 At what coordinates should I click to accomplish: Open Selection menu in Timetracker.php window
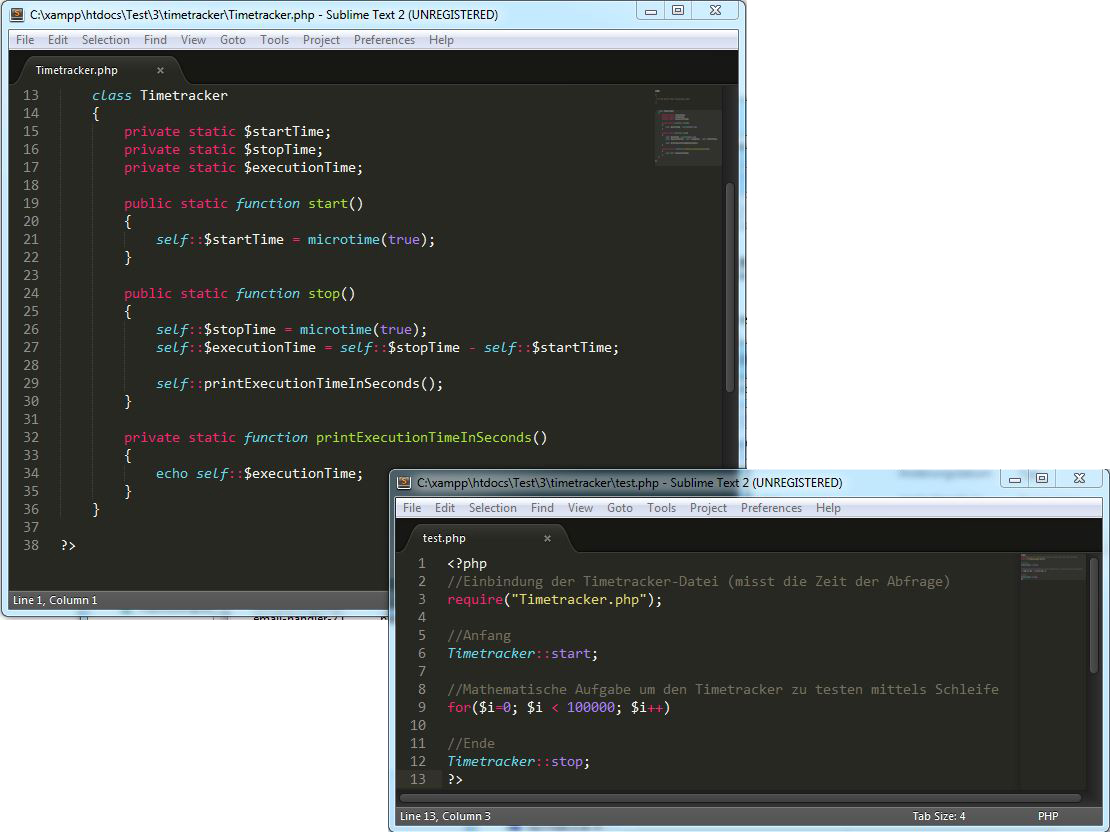(105, 40)
